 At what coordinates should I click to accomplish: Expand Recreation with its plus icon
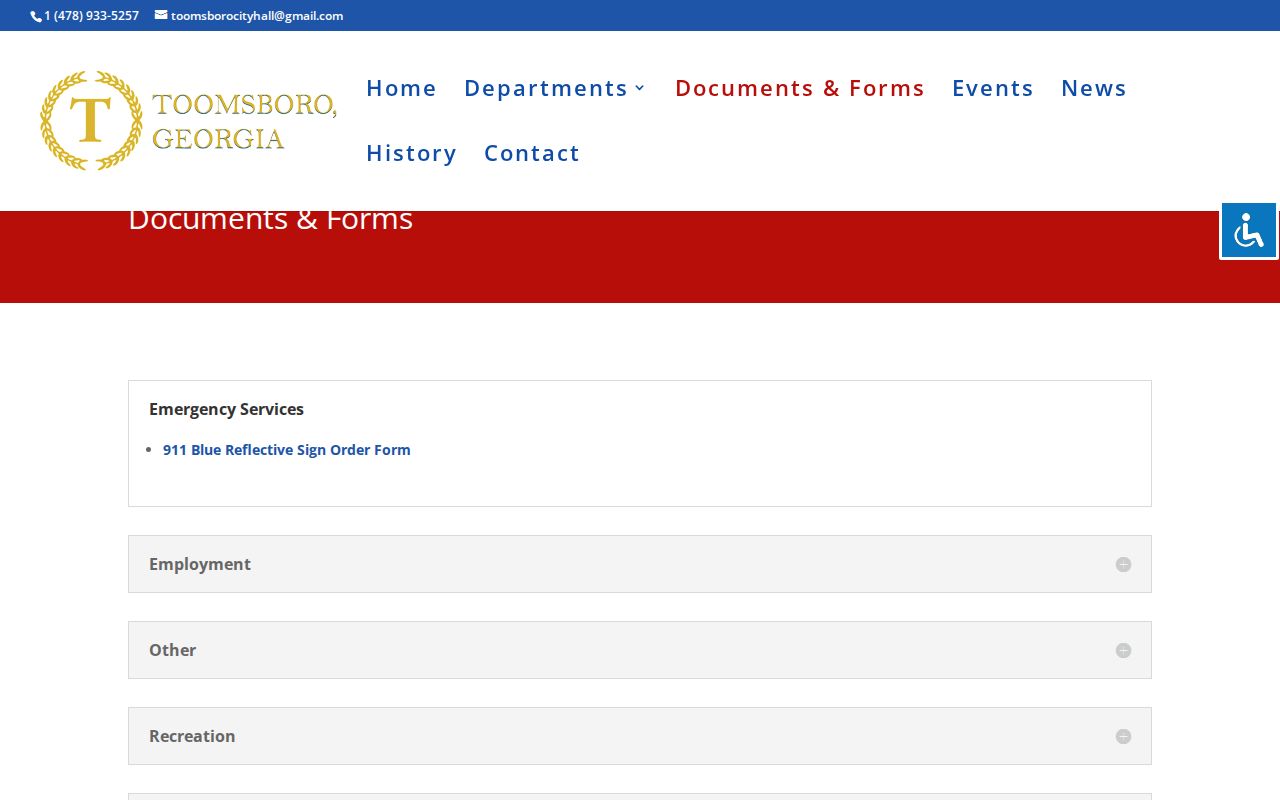click(x=1123, y=736)
